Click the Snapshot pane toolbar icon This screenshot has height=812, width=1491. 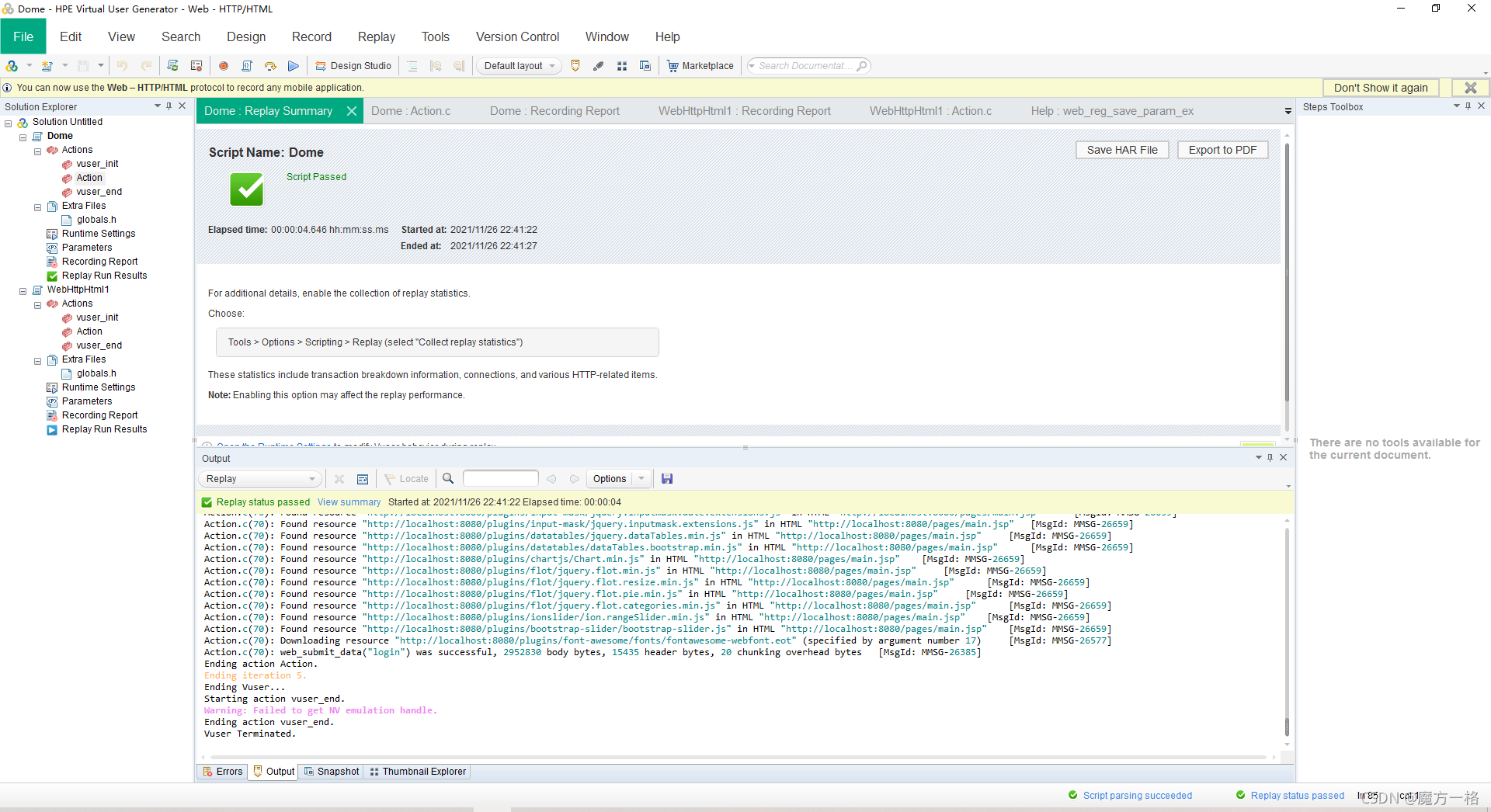(x=645, y=66)
